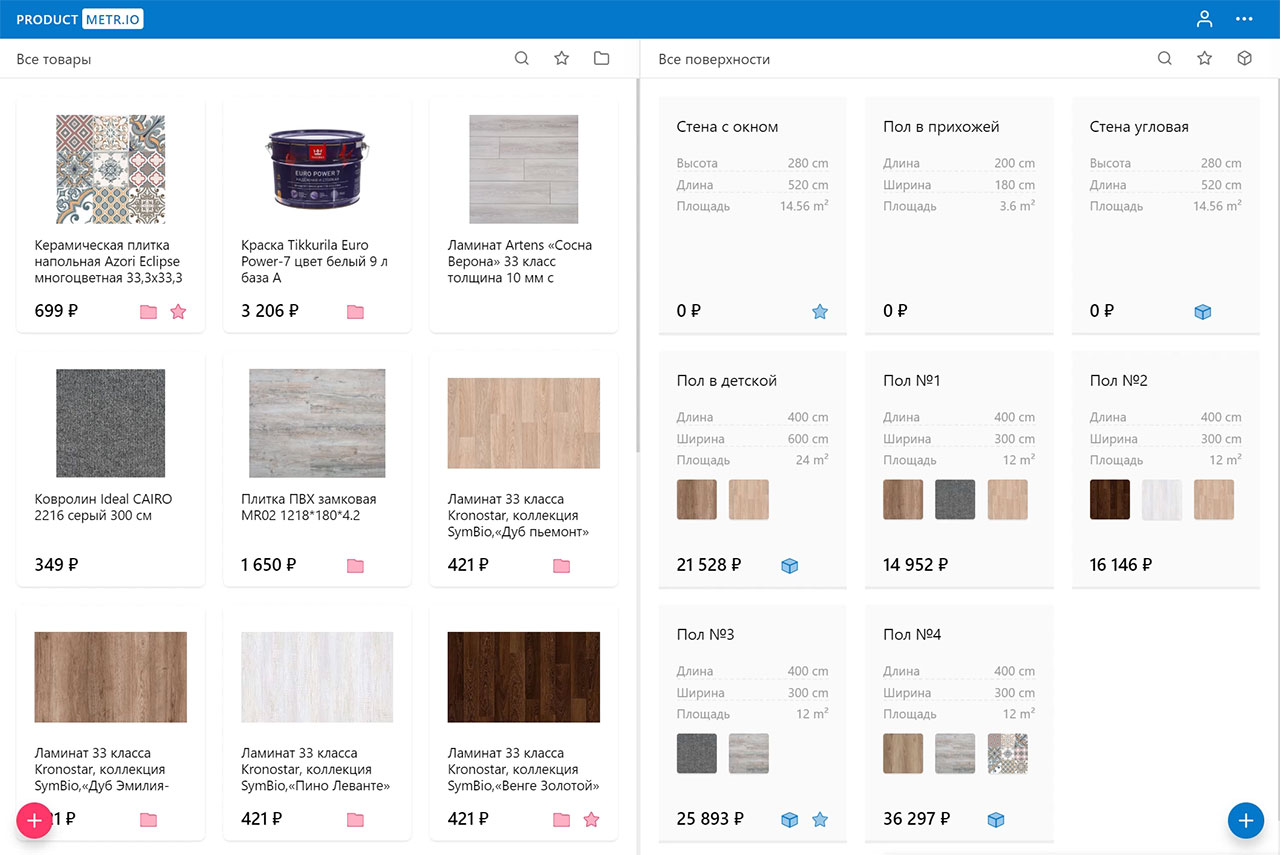Click first wood swatch on Пол №4
The image size is (1280, 855).
[903, 754]
